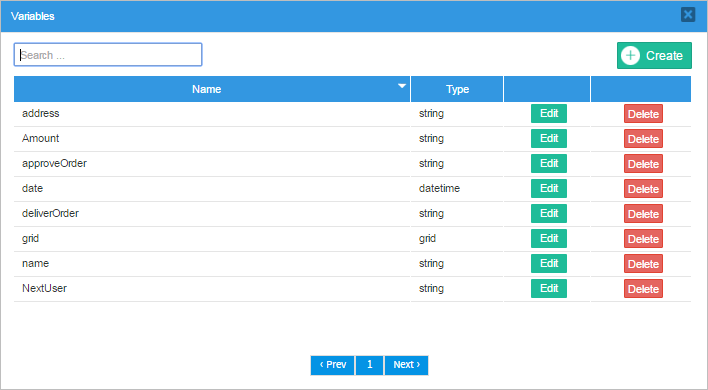Delete the address variable
The height and width of the screenshot is (390, 708).
(643, 114)
